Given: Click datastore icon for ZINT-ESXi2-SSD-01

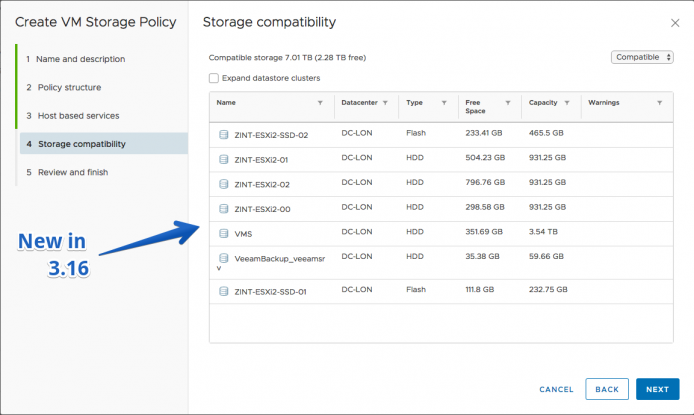Looking at the screenshot, I should [224, 291].
